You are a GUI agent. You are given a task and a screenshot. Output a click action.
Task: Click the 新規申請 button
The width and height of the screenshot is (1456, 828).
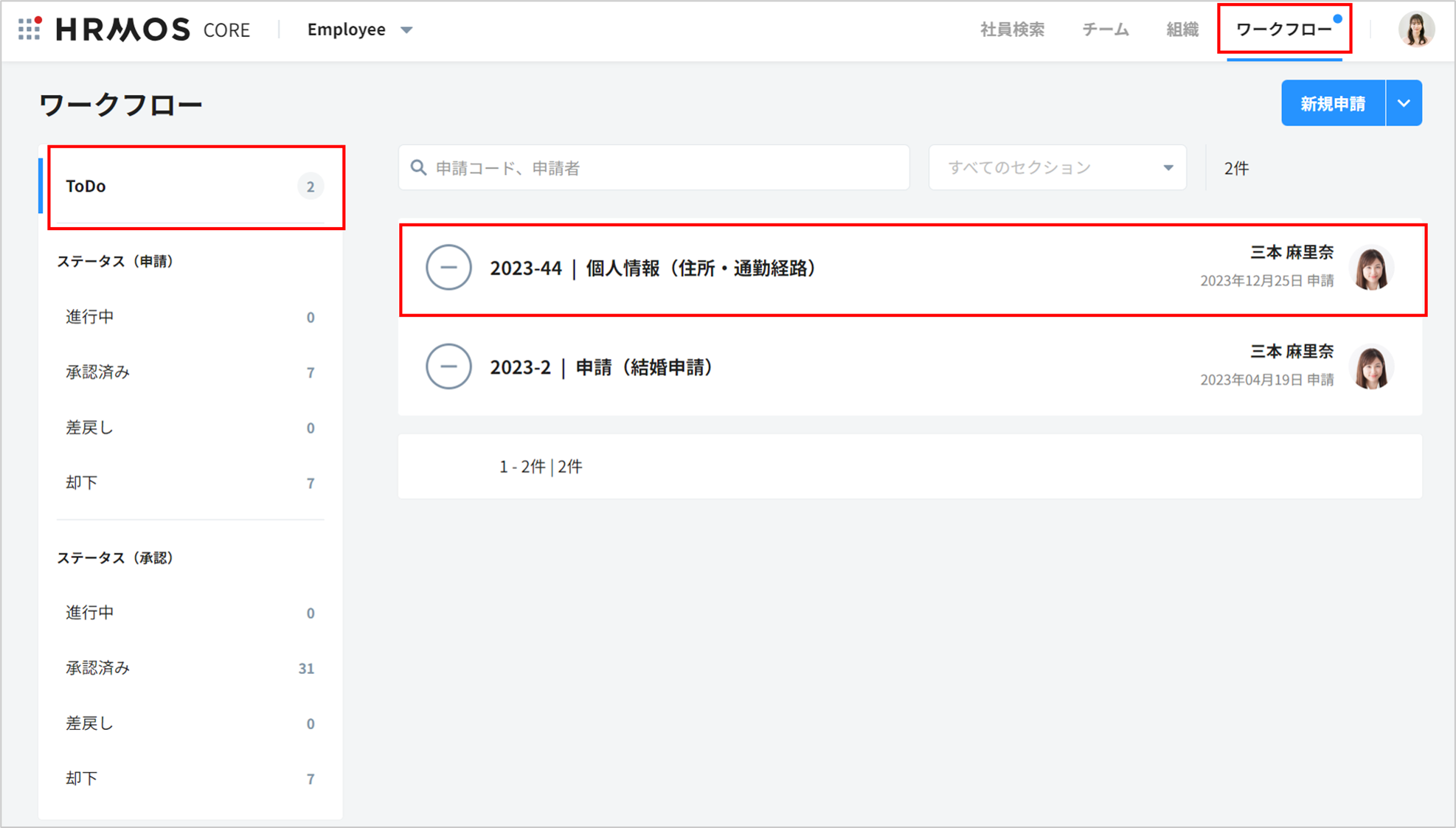click(1332, 103)
